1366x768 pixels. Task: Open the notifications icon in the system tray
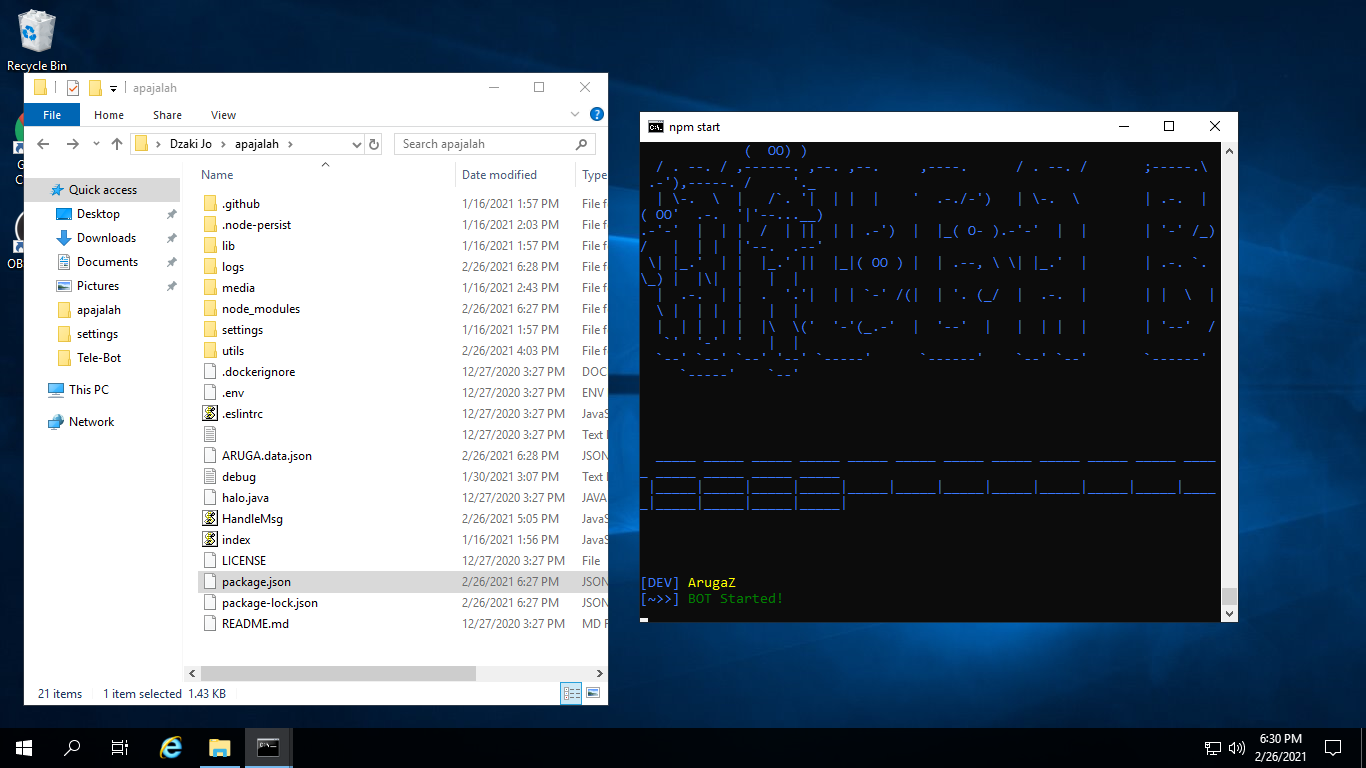point(1332,747)
